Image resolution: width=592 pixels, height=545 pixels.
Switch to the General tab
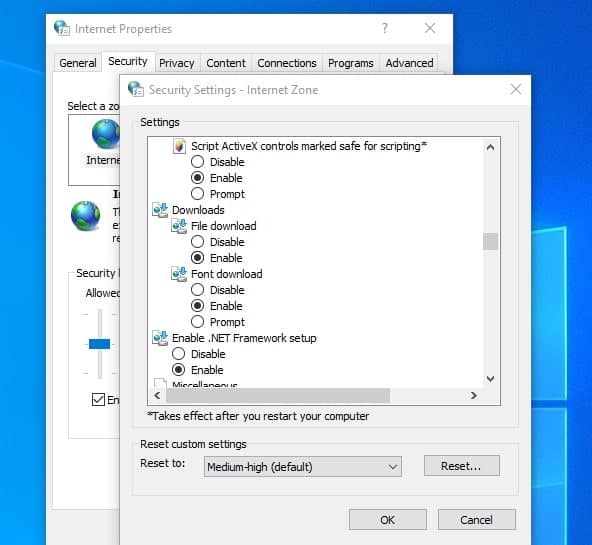(78, 63)
